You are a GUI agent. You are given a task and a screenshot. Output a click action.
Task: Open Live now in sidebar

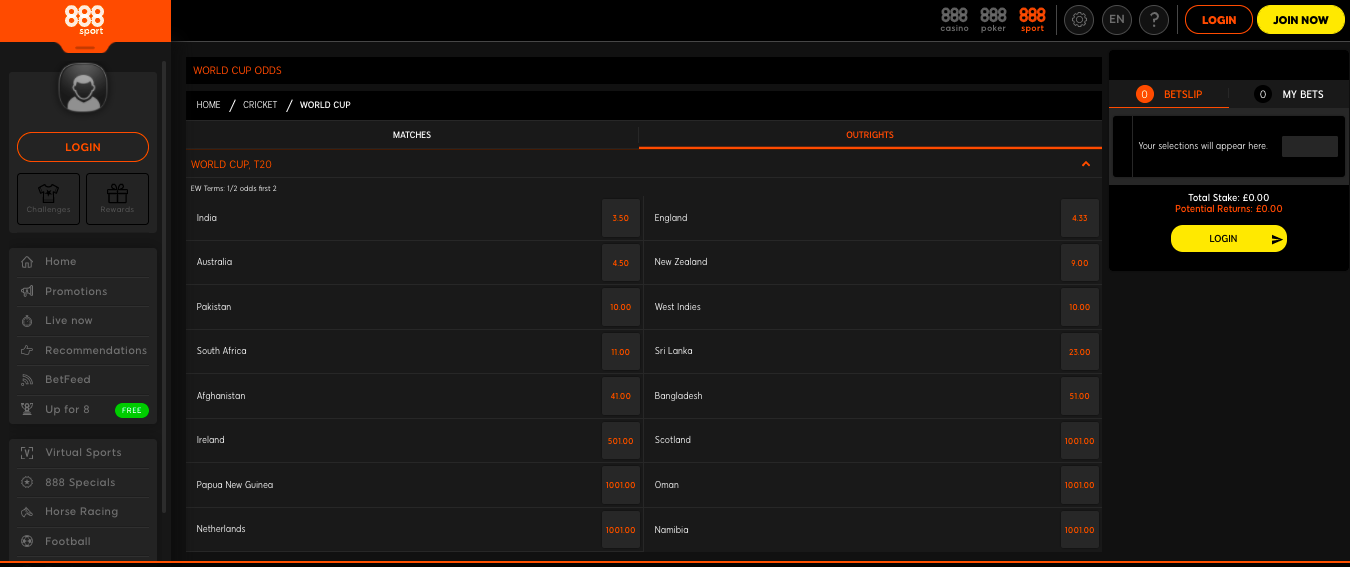(68, 321)
